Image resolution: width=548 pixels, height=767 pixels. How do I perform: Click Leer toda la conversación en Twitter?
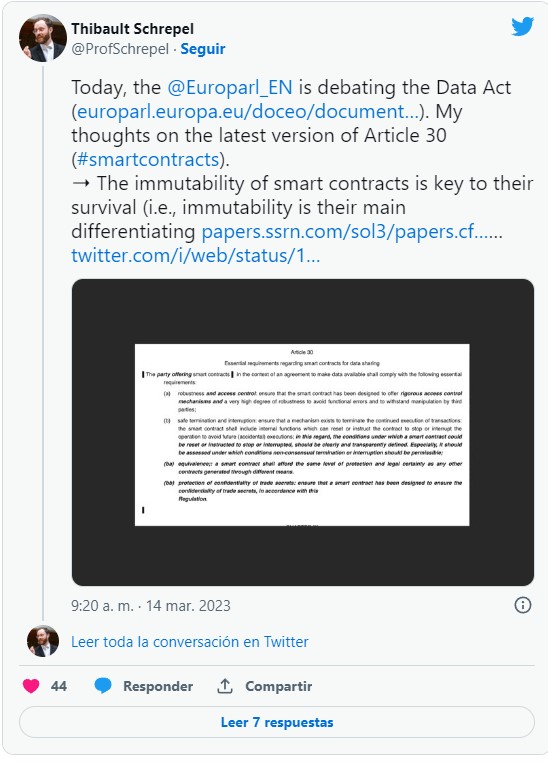190,641
